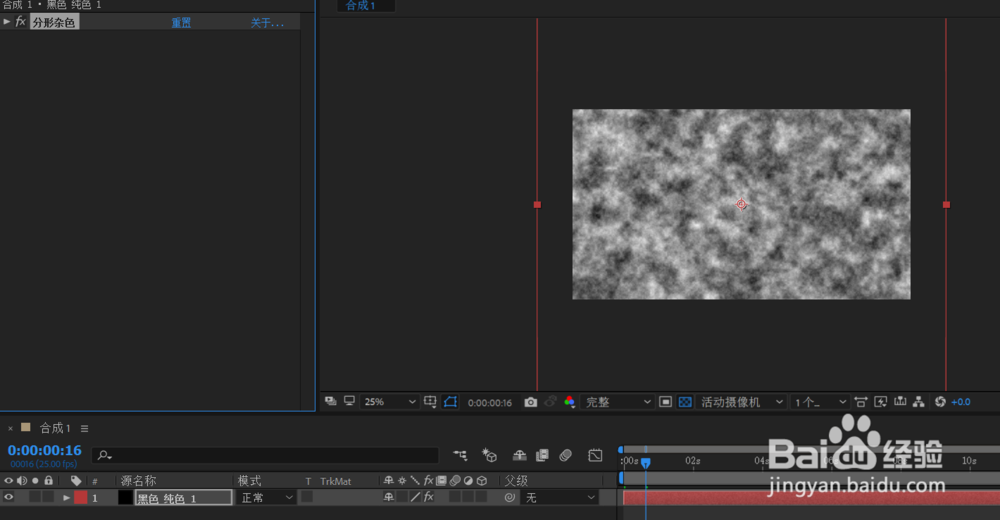Screen dimensions: 1000x520
Task: Click the reset exposure icon
Action: coord(940,402)
